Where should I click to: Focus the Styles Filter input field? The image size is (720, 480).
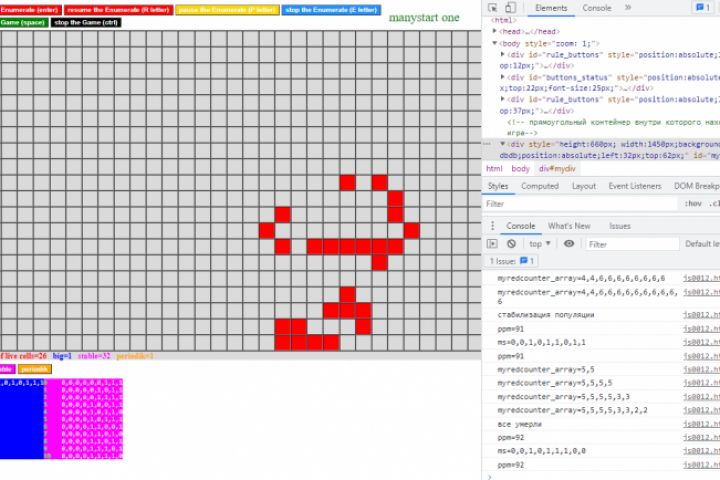click(x=581, y=203)
